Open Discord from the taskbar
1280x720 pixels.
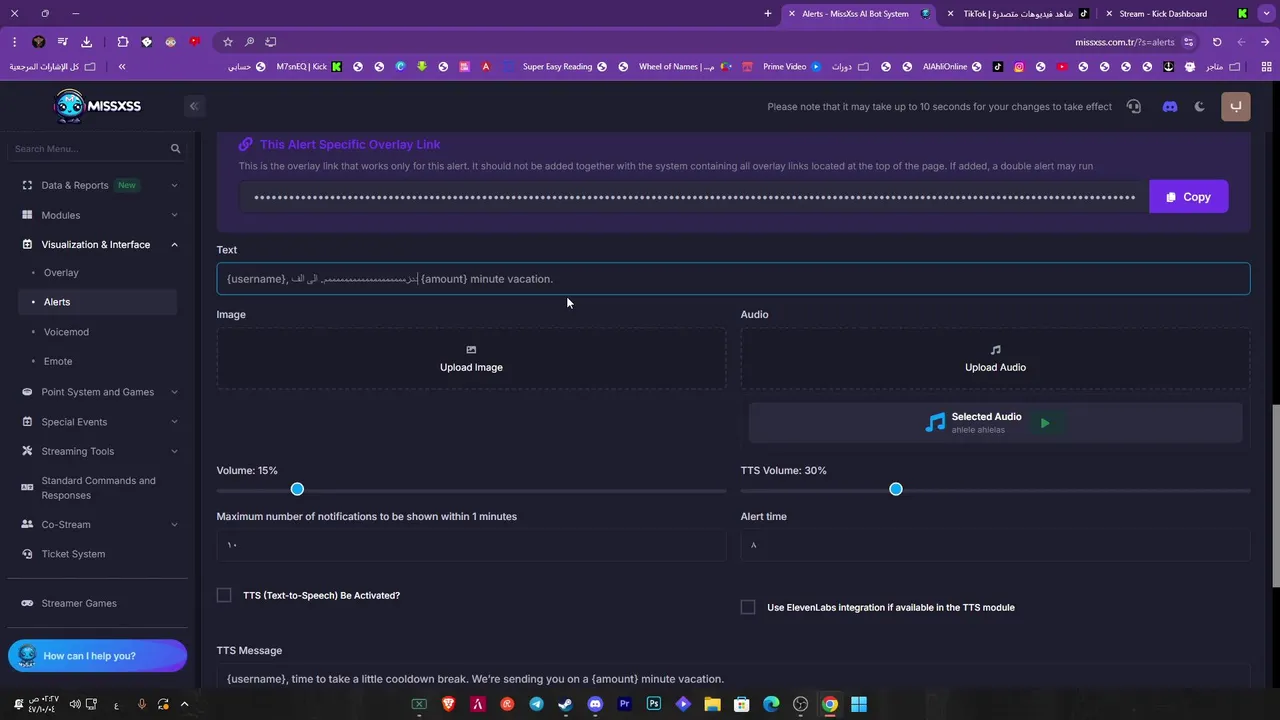pyautogui.click(x=596, y=704)
